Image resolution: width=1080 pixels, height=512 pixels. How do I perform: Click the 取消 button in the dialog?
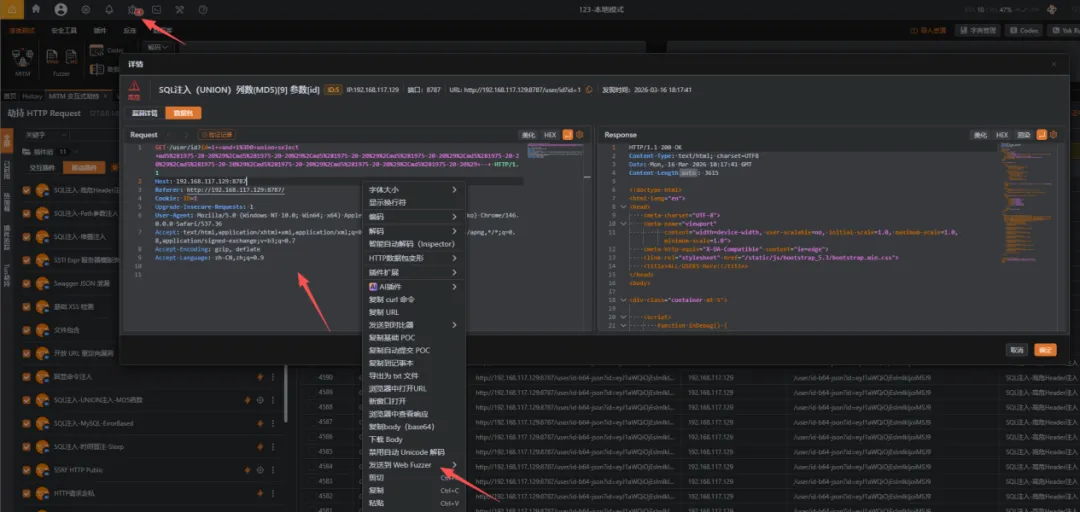(1017, 350)
